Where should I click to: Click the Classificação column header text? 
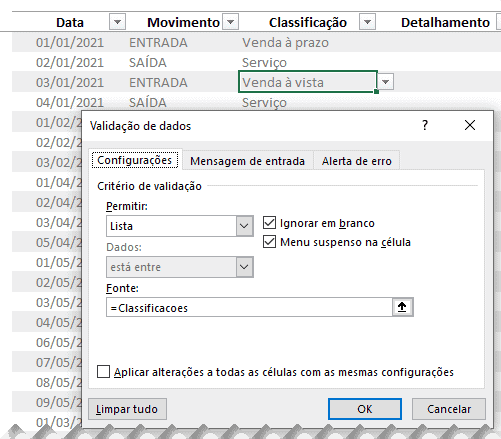[308, 23]
